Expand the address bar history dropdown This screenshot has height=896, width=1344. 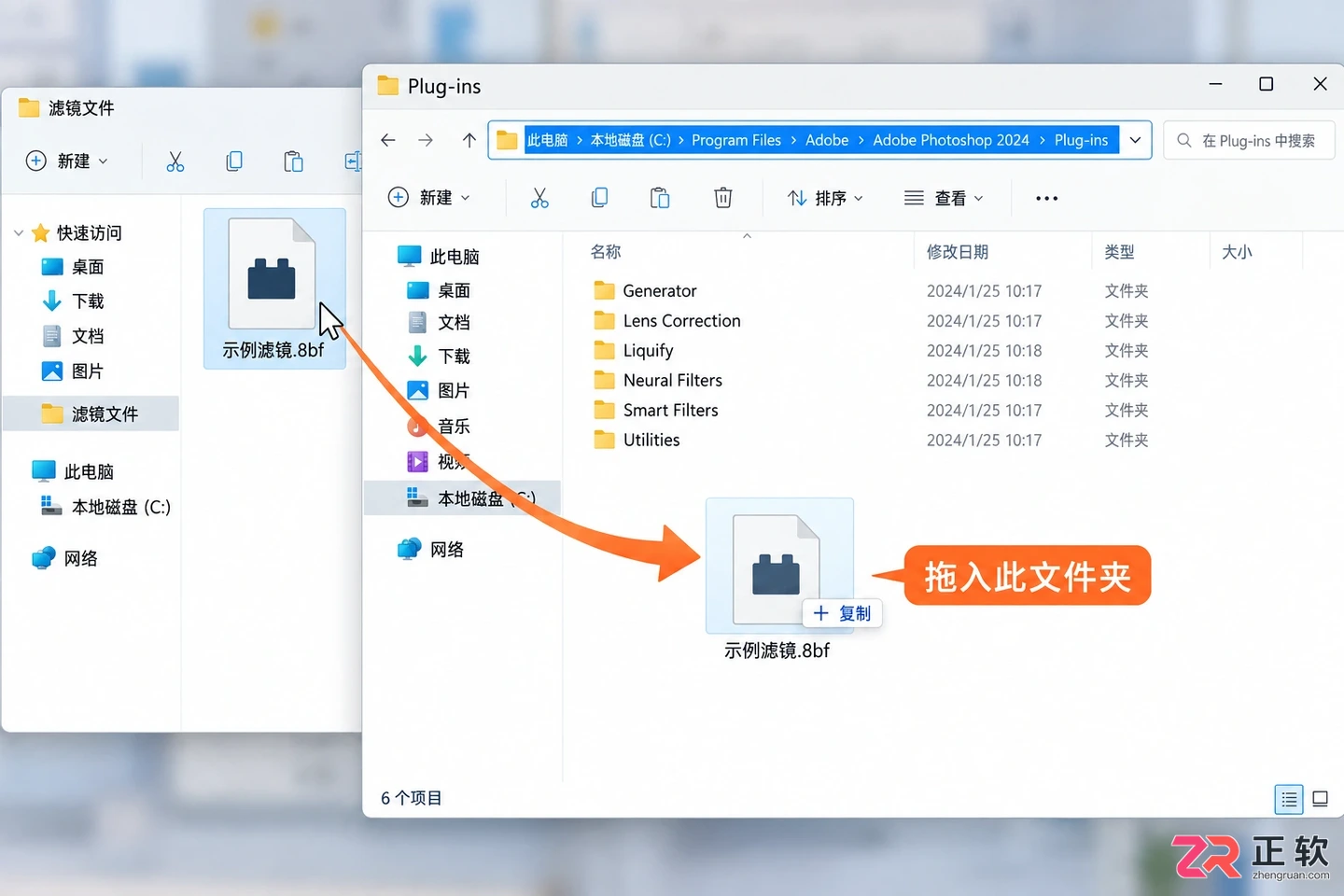coord(1135,140)
